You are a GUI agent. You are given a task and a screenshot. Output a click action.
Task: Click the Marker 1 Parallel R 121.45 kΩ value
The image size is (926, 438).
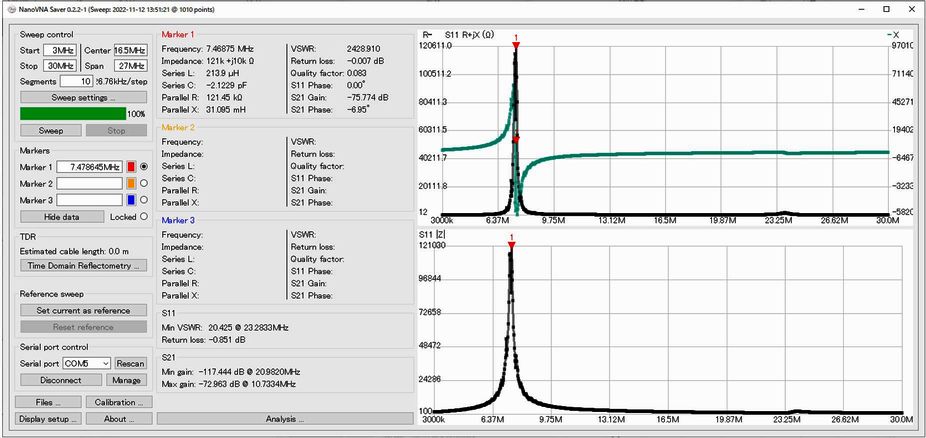click(x=224, y=97)
